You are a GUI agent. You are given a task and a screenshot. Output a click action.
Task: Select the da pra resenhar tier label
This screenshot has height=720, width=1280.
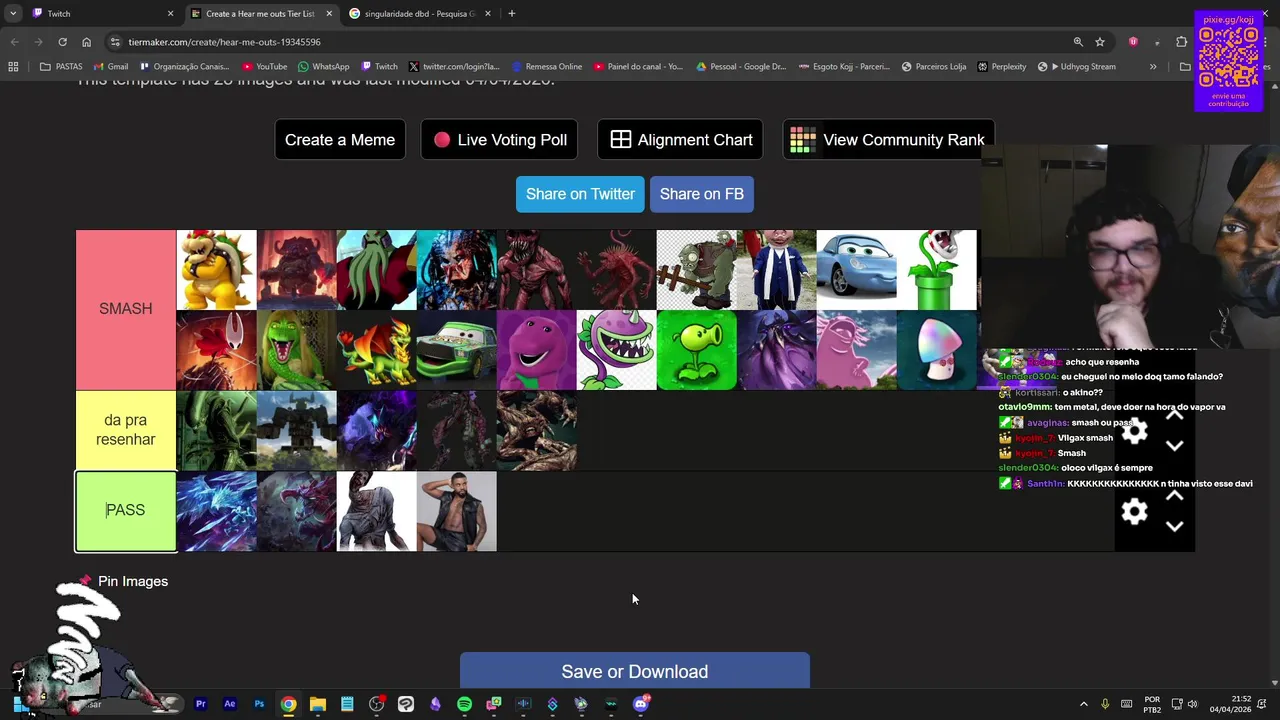pos(126,430)
